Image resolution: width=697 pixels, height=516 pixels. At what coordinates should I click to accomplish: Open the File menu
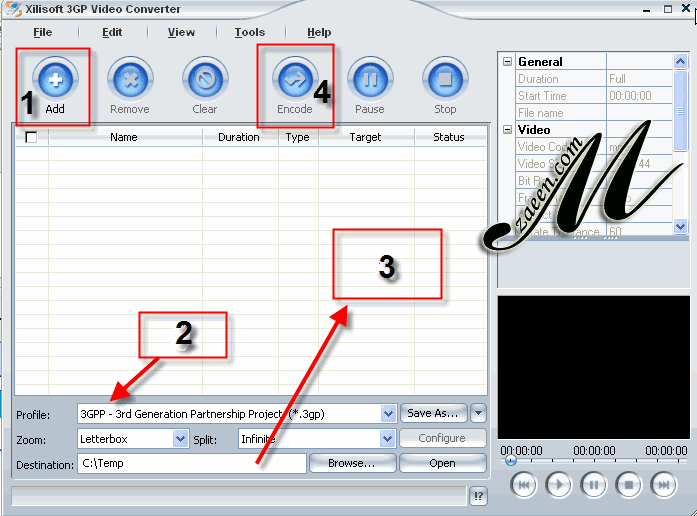click(43, 32)
